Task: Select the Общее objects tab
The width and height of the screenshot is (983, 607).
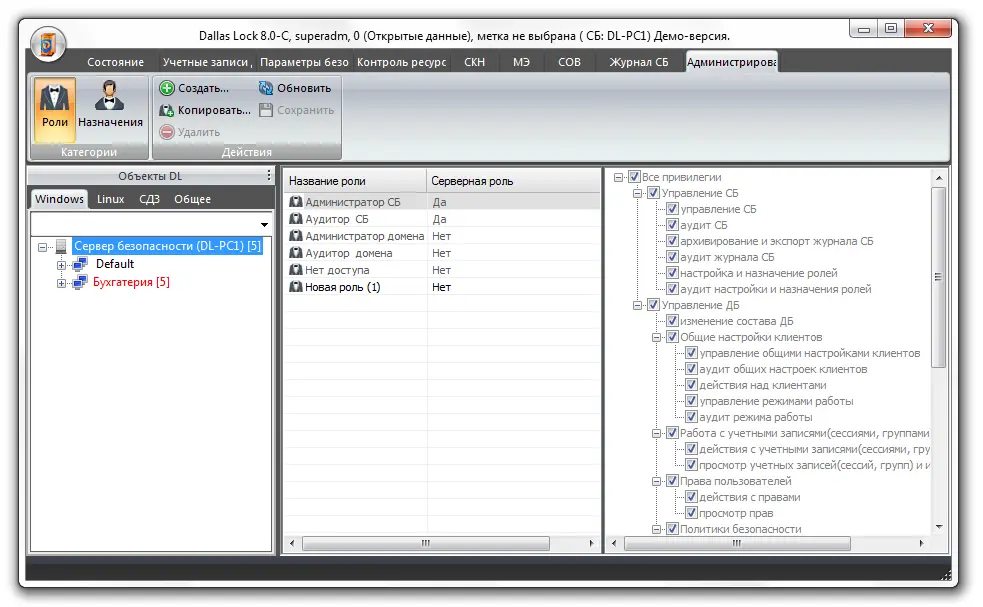Action: (192, 199)
